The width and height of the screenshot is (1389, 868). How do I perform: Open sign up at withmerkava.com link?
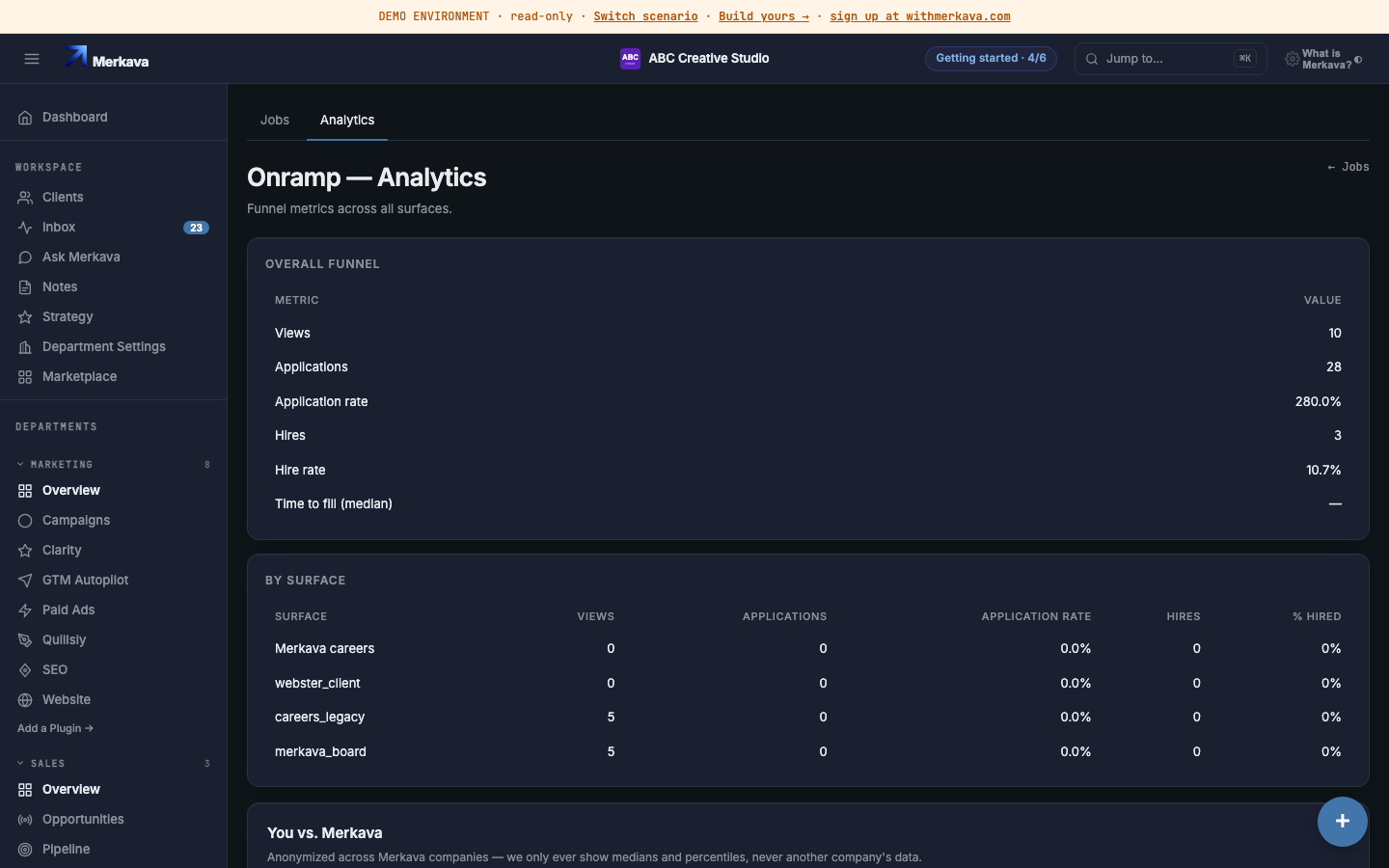920,16
